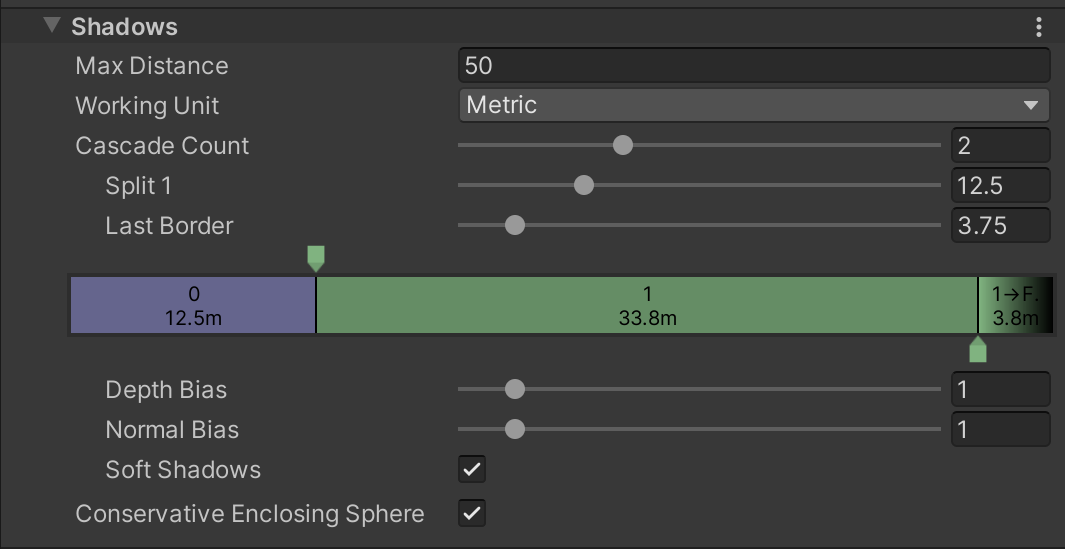Click the Max Distance value field
This screenshot has height=549, width=1065.
[754, 66]
